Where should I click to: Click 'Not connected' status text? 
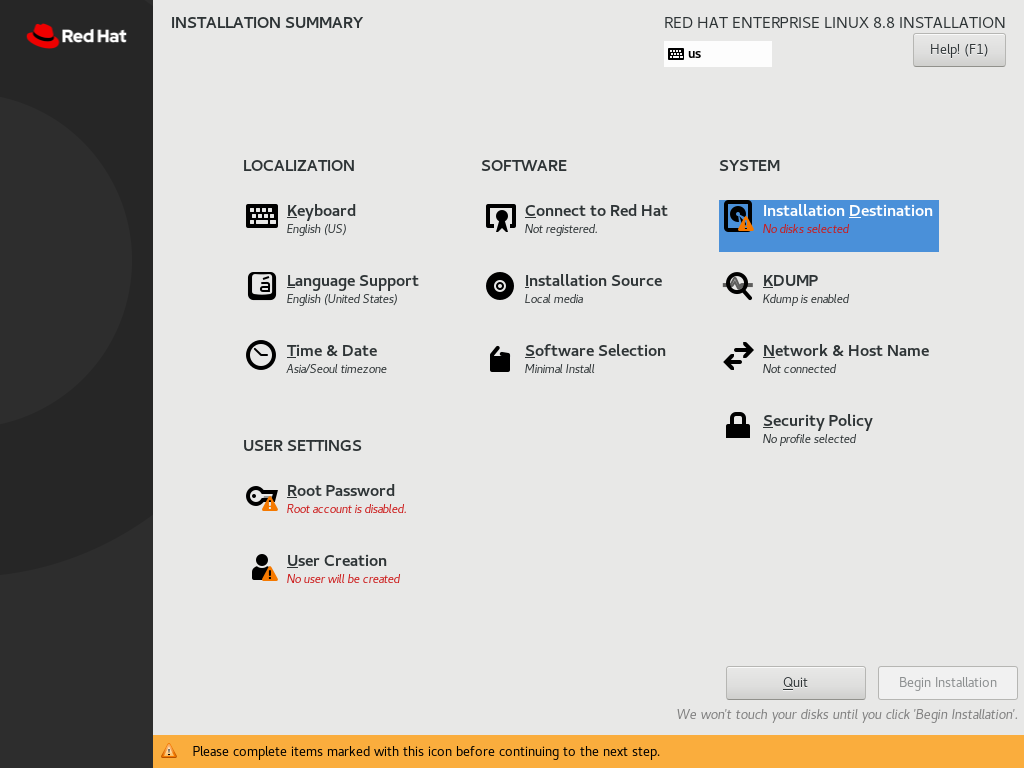click(799, 369)
